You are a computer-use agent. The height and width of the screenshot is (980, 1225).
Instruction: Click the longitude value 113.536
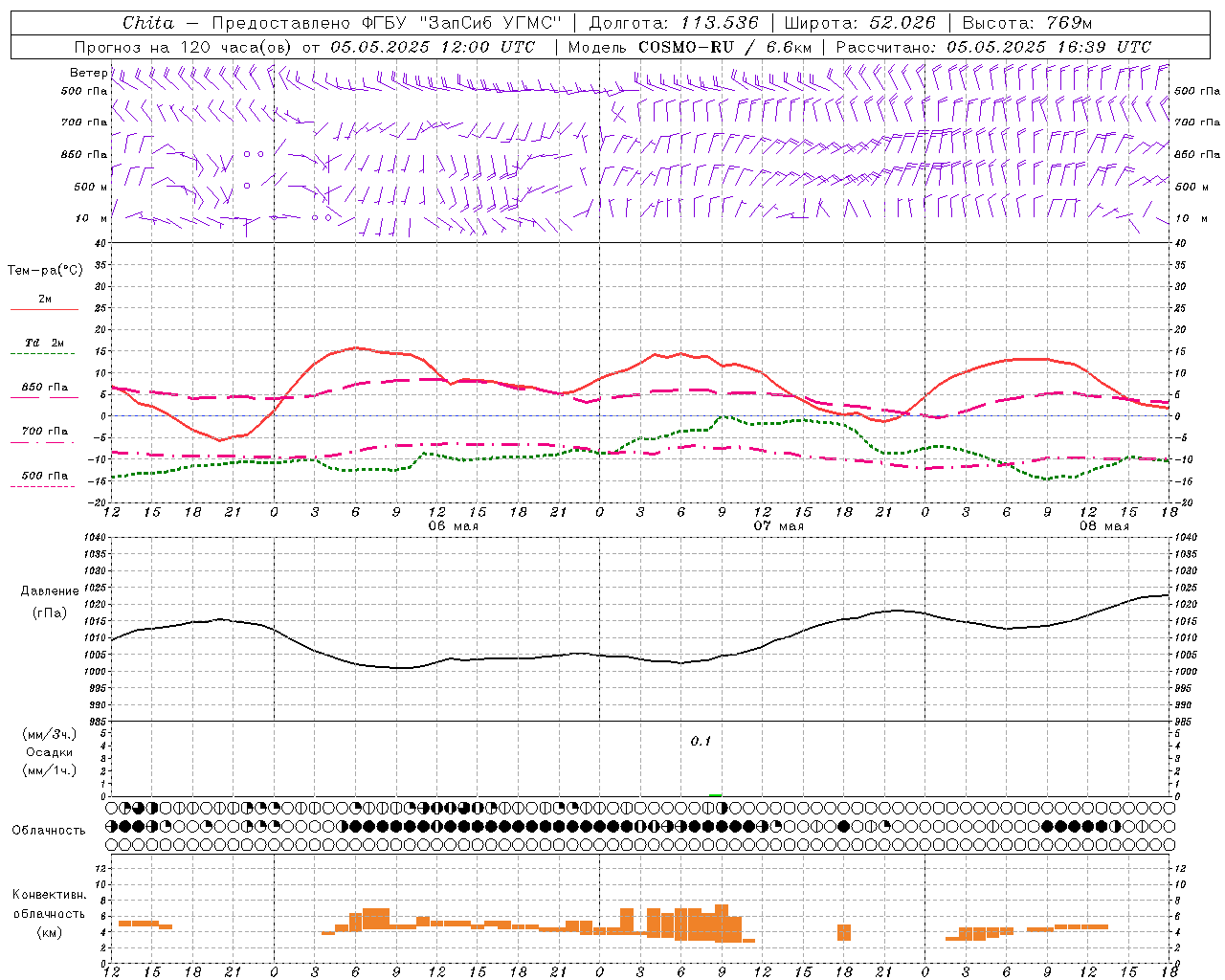[720, 23]
